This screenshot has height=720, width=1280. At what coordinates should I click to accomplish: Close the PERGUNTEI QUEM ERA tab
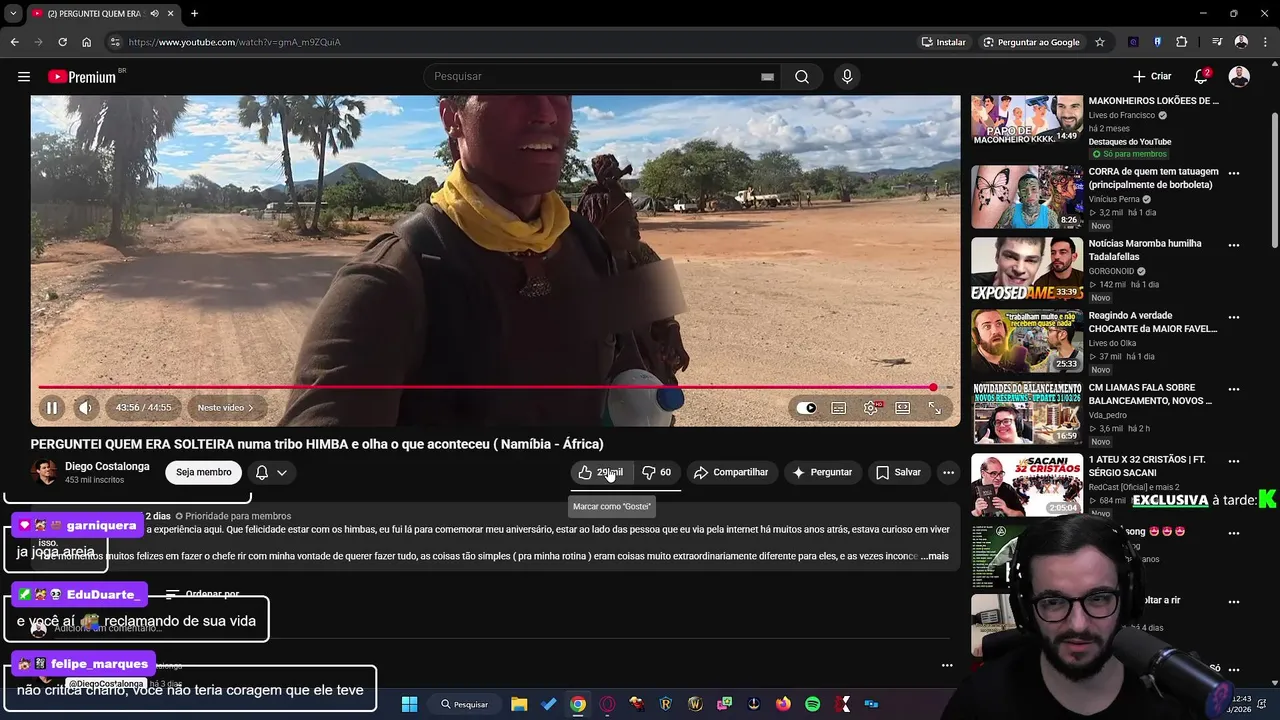[x=171, y=14]
